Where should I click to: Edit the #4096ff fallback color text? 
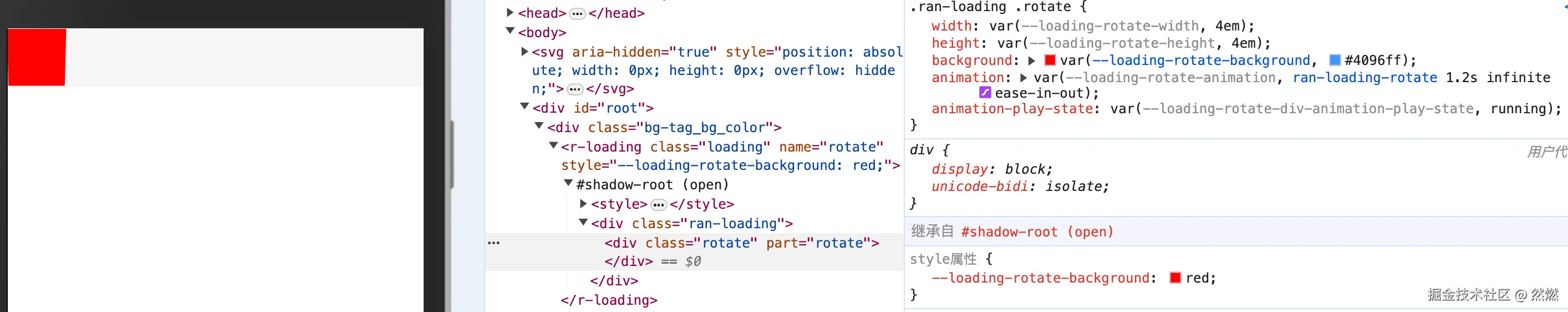[1373, 61]
